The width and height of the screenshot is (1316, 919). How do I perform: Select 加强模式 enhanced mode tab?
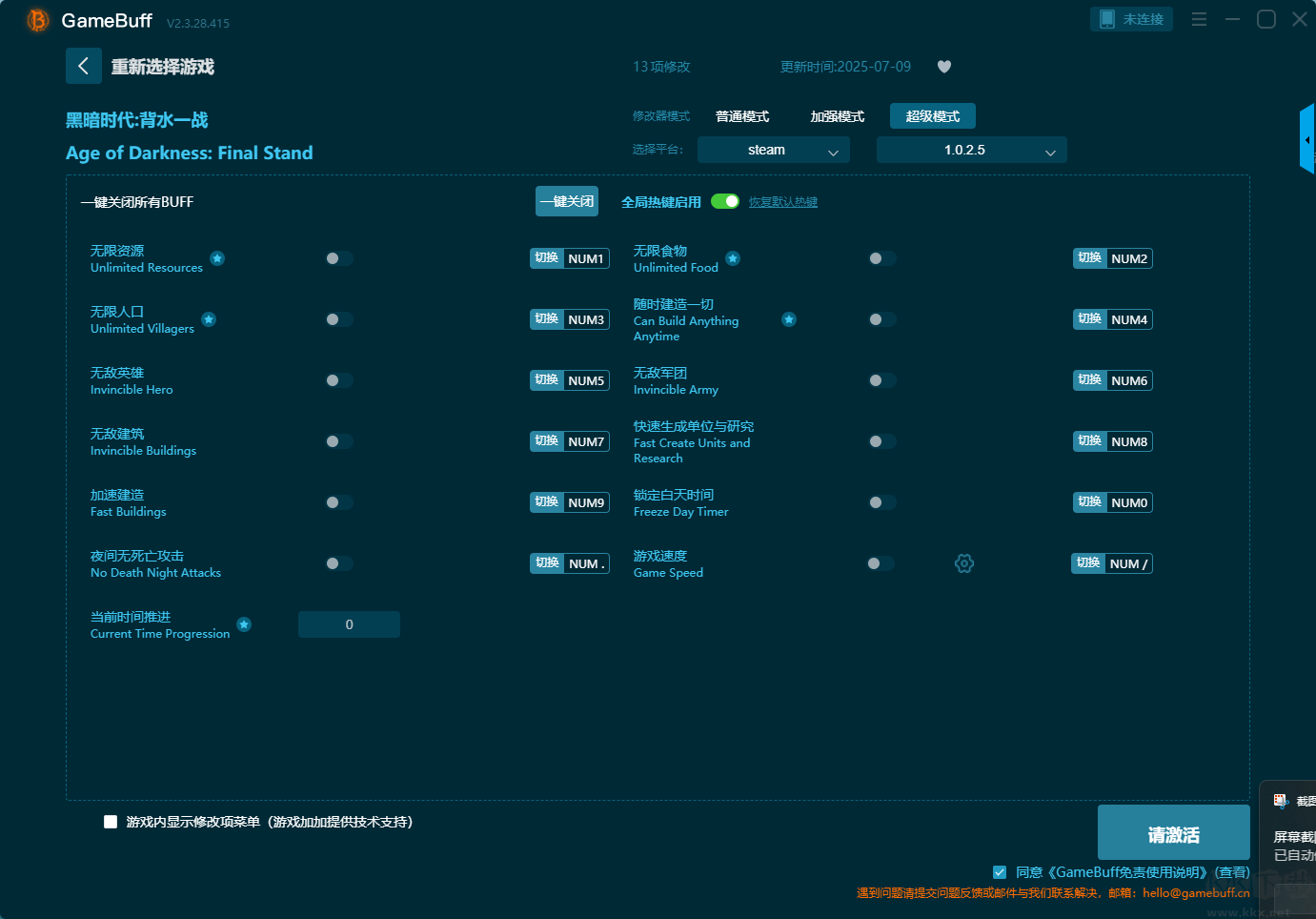pyautogui.click(x=838, y=116)
